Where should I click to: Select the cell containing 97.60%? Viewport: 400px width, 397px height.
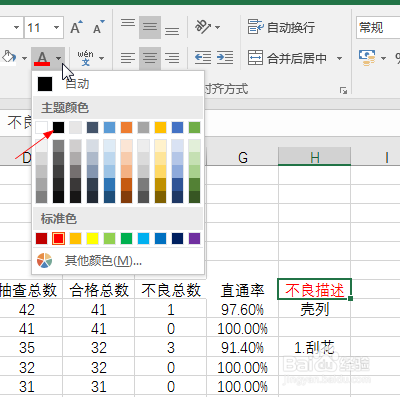[x=242, y=309]
